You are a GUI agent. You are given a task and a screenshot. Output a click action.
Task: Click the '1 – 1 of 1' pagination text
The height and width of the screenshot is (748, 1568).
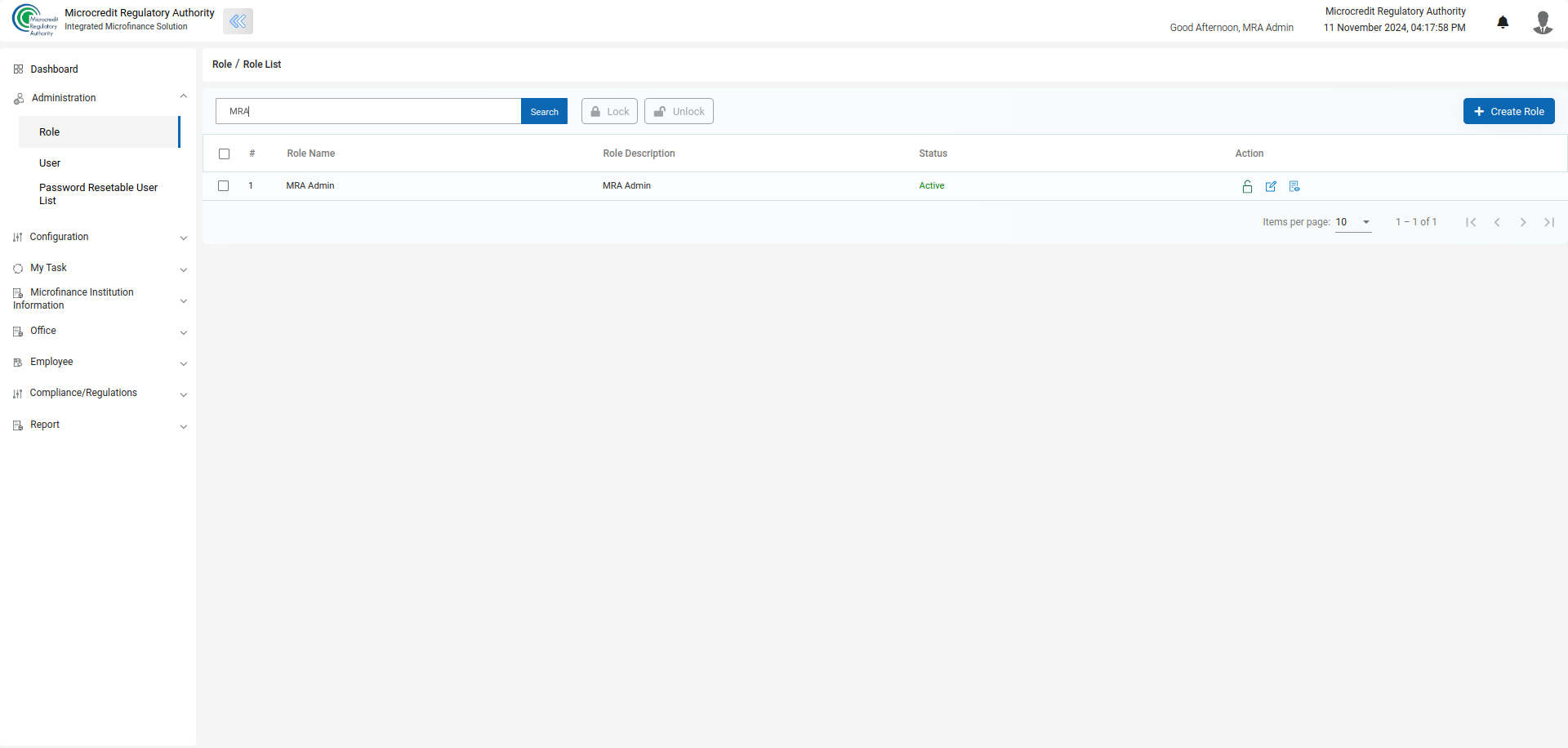click(1416, 222)
